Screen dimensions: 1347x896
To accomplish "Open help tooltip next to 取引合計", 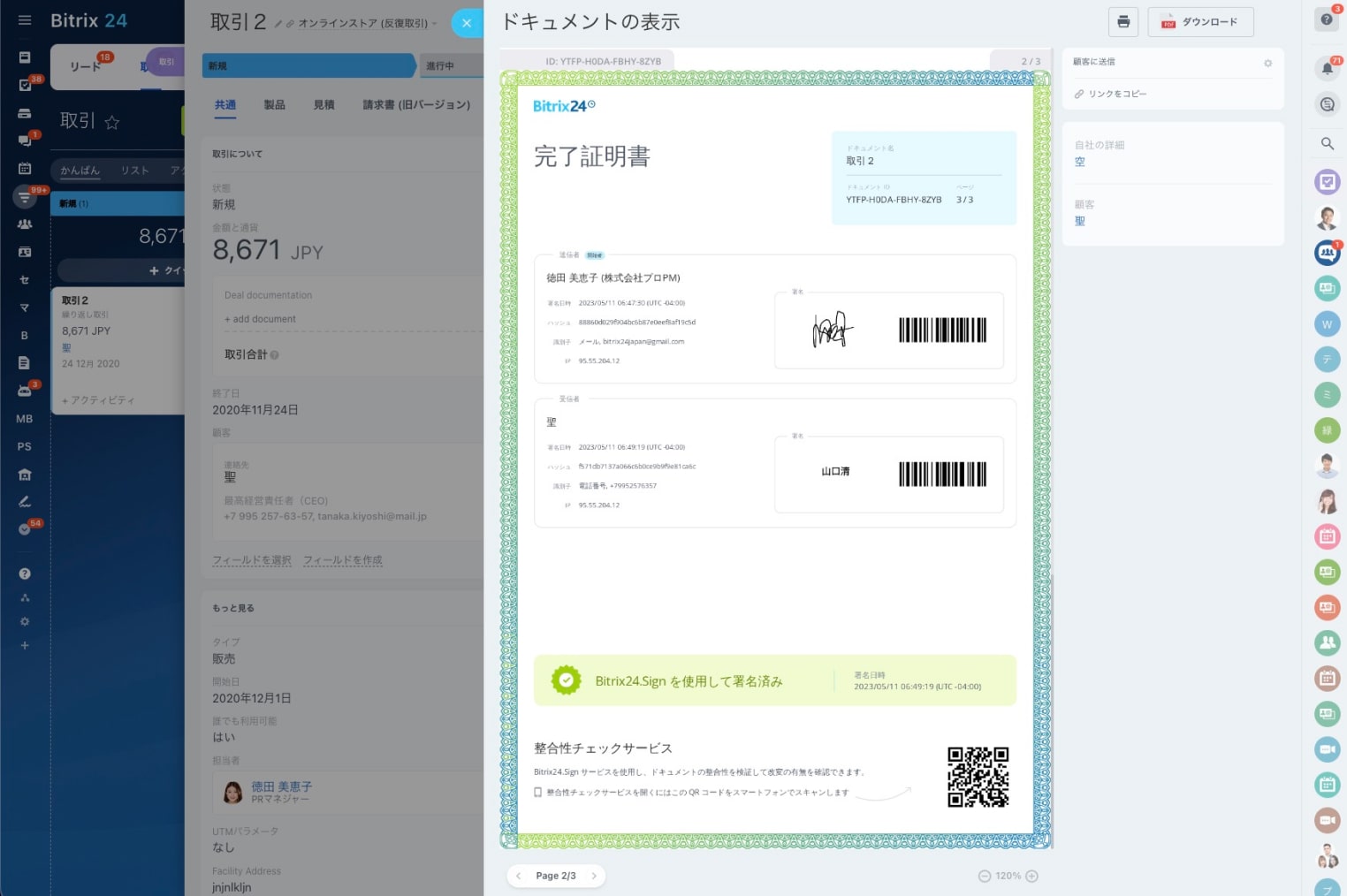I will tap(274, 355).
